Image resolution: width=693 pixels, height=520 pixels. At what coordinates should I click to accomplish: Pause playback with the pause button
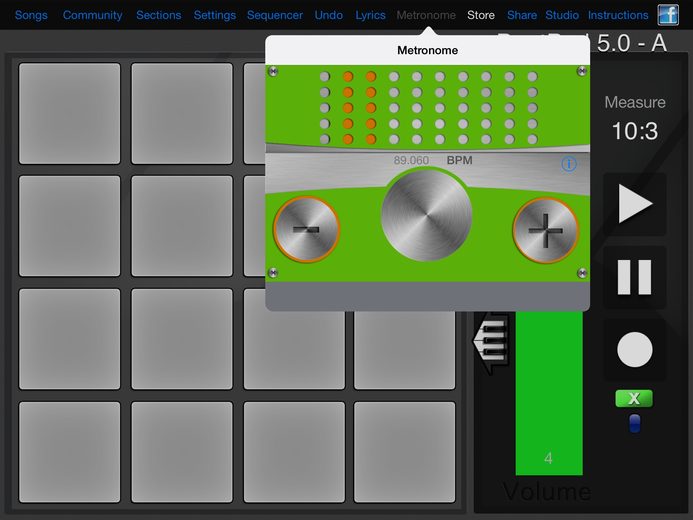pos(635,277)
